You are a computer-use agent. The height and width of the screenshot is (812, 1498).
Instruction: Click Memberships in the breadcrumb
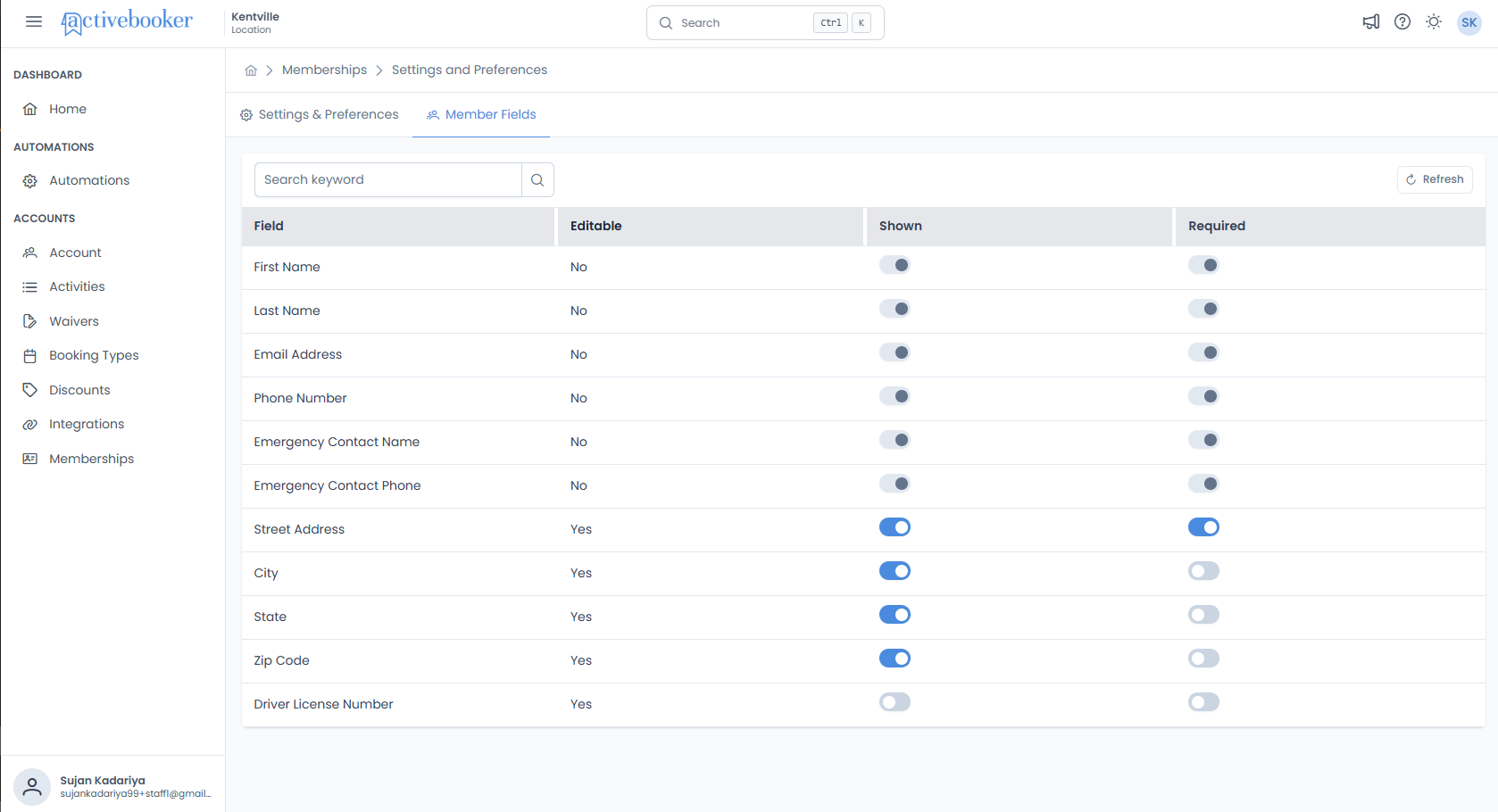click(324, 70)
